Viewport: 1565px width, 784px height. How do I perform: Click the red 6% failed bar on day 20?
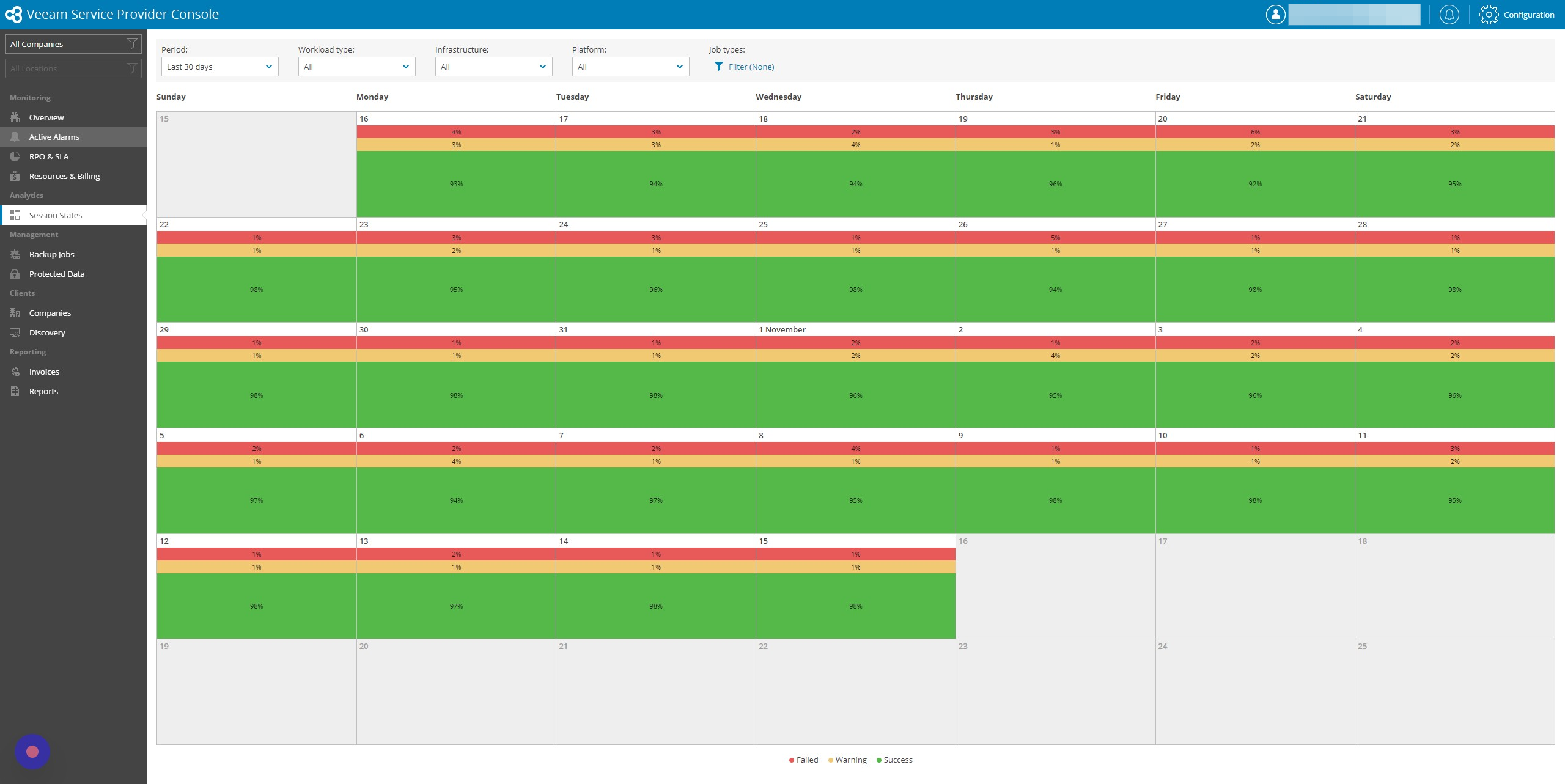pos(1255,132)
